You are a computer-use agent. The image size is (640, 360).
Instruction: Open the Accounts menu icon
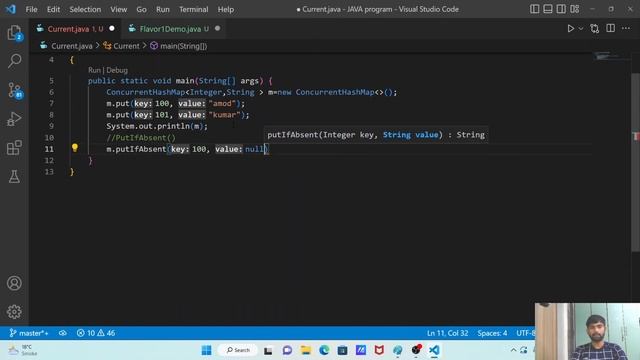(x=14, y=283)
